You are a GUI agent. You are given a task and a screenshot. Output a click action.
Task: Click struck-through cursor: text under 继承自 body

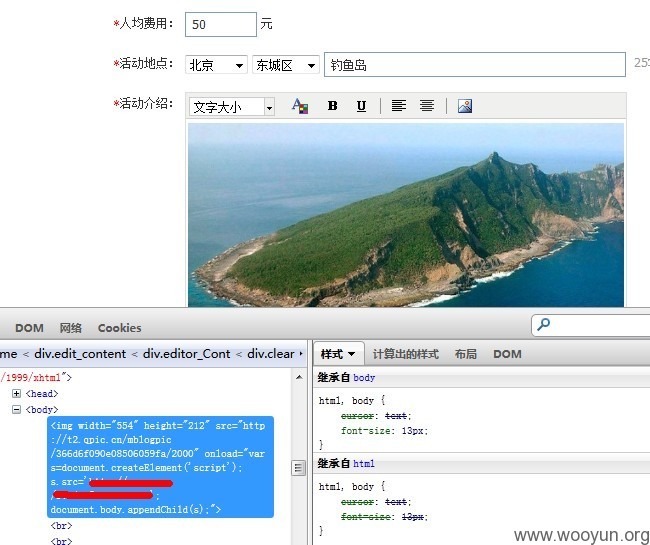tap(376, 416)
